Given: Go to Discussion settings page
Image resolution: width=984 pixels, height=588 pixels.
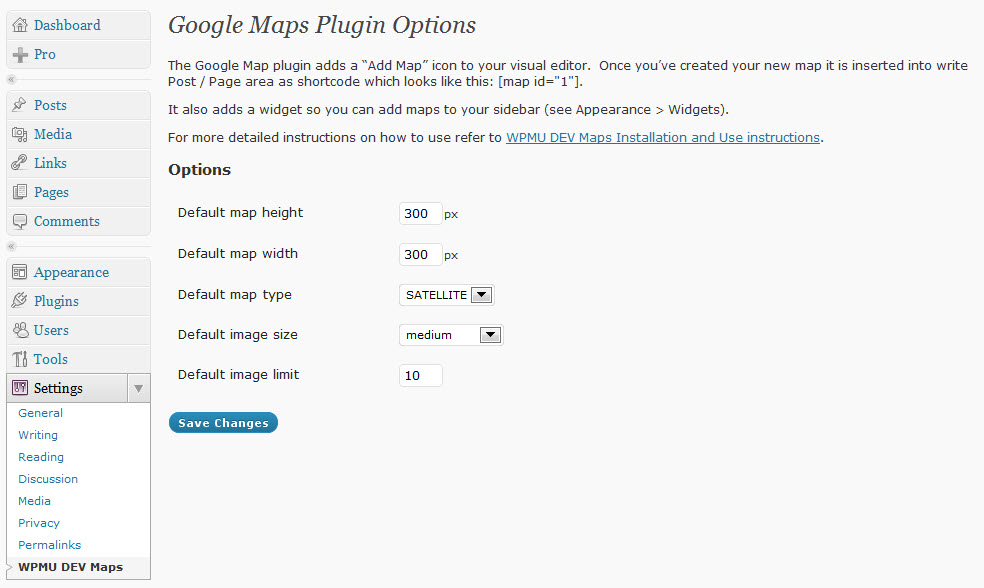Looking at the screenshot, I should click(x=48, y=479).
